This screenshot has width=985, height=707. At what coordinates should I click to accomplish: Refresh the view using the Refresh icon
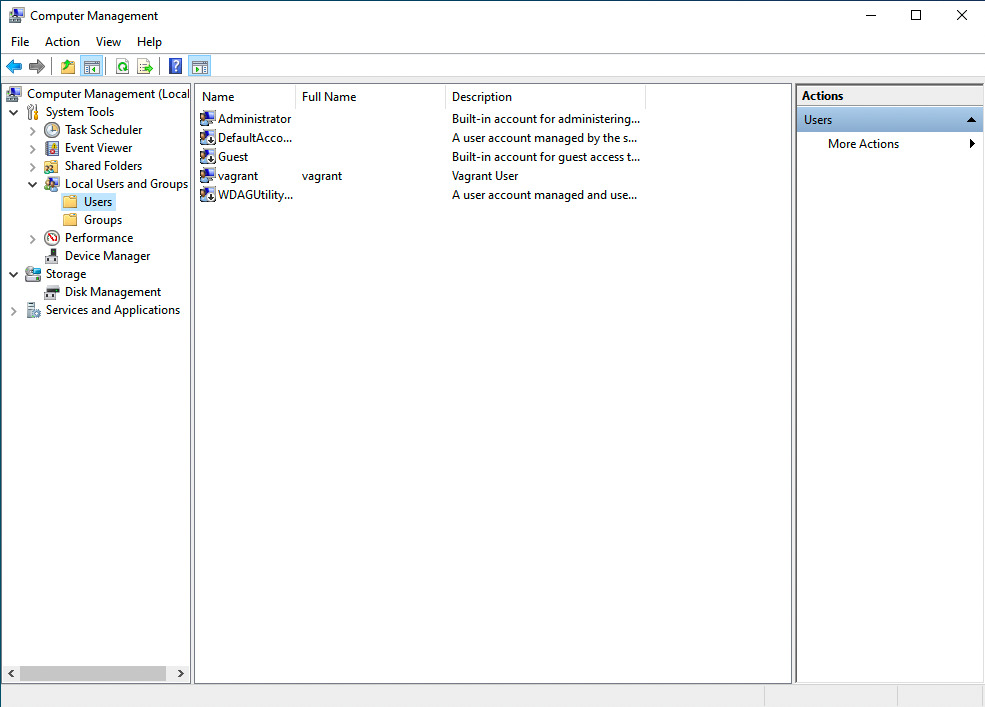click(x=122, y=66)
